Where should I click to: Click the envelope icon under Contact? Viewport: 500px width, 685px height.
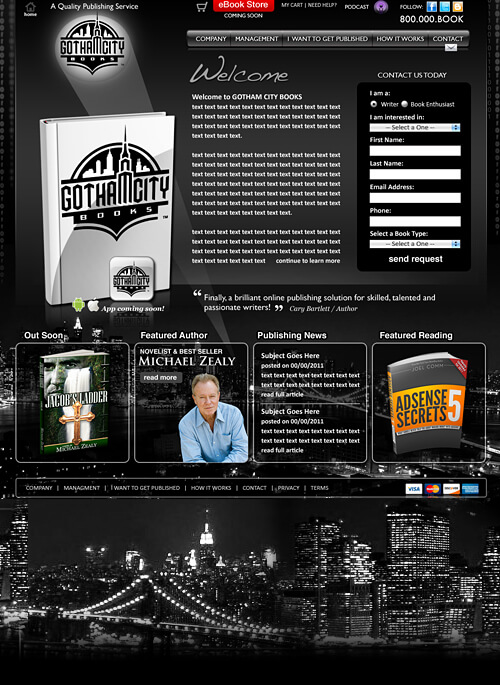pyautogui.click(x=451, y=48)
